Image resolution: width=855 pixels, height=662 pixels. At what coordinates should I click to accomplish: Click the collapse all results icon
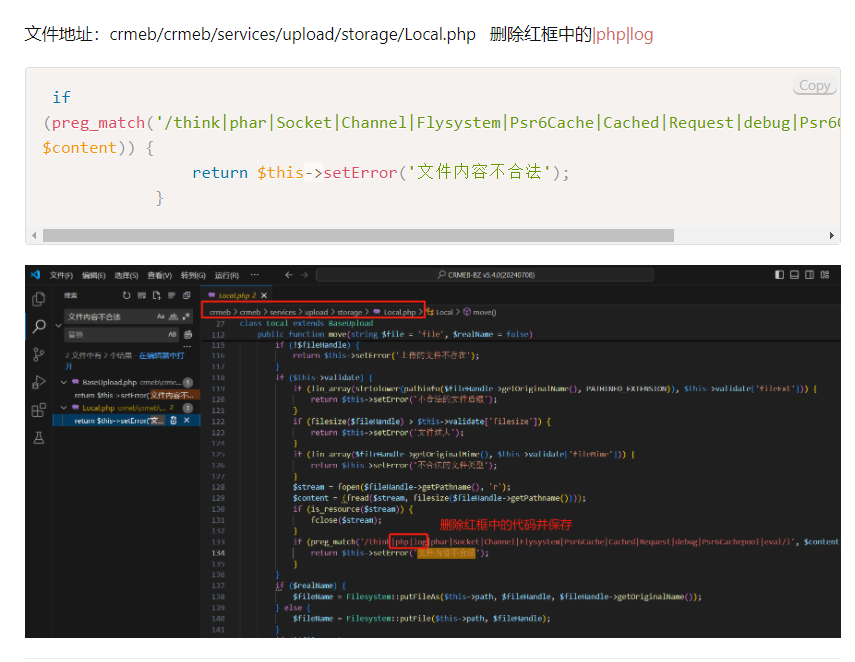(x=186, y=295)
